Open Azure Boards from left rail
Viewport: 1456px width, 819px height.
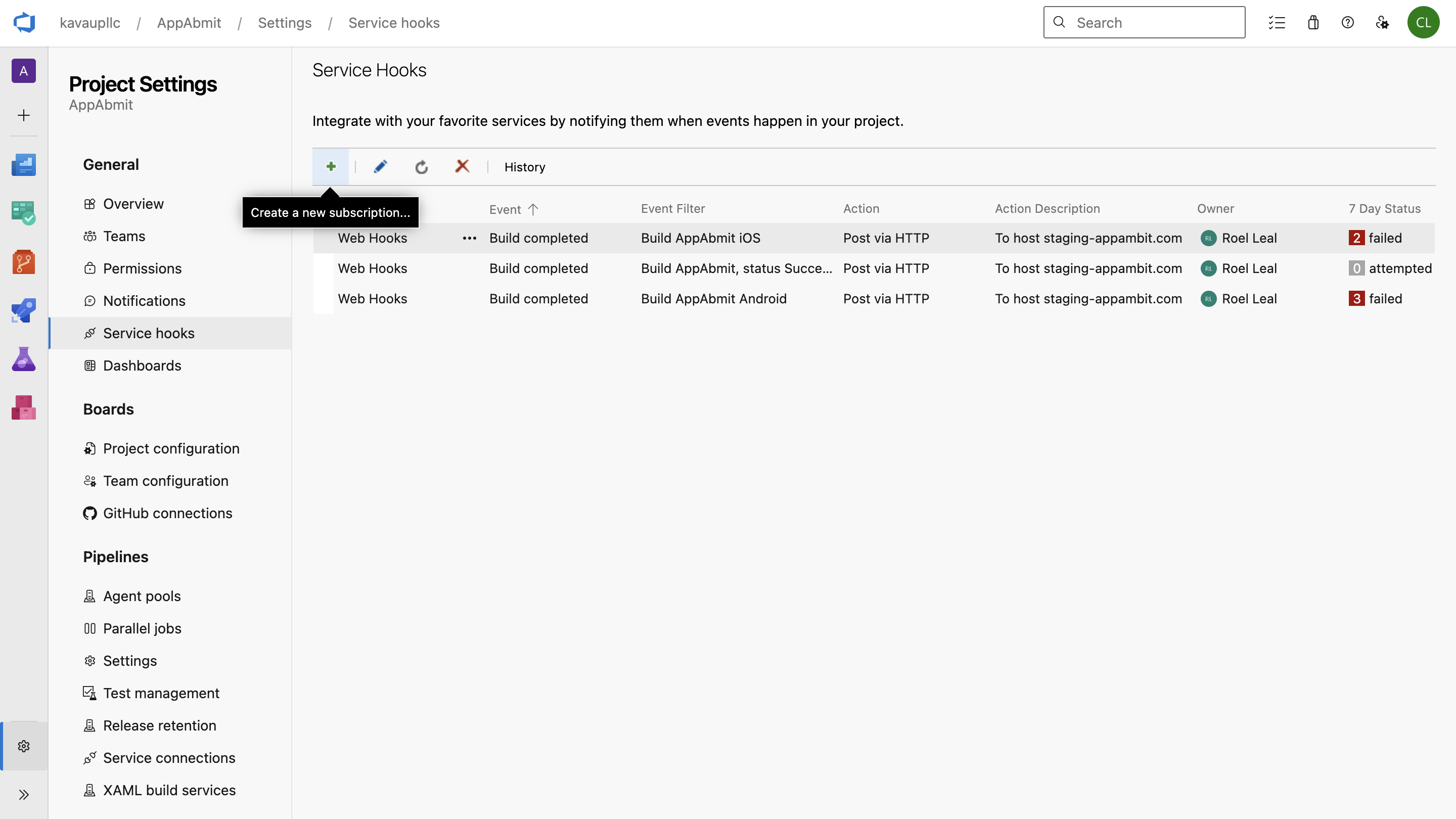[x=24, y=213]
